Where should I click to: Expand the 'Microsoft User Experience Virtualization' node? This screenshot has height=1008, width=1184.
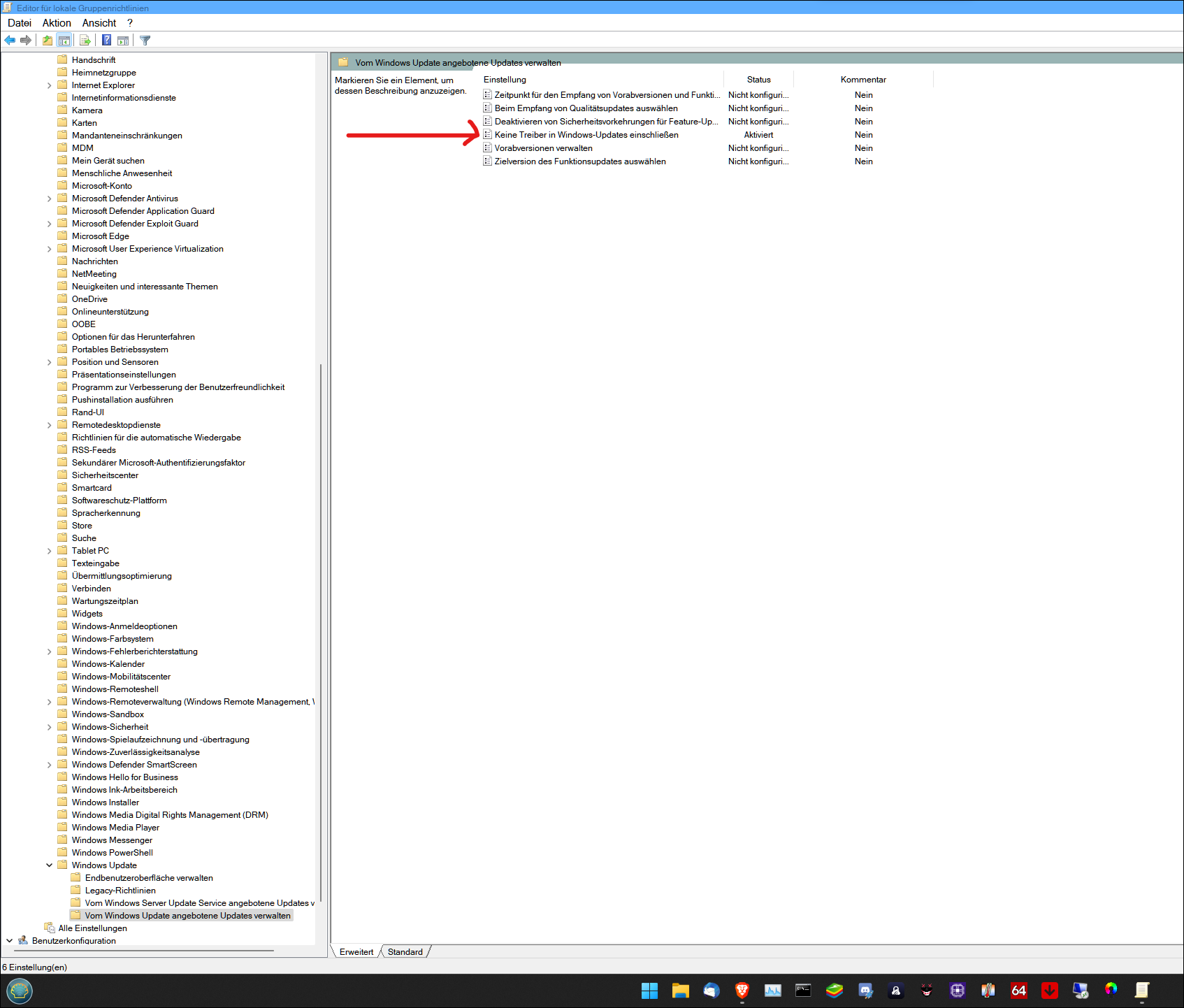[x=50, y=249]
